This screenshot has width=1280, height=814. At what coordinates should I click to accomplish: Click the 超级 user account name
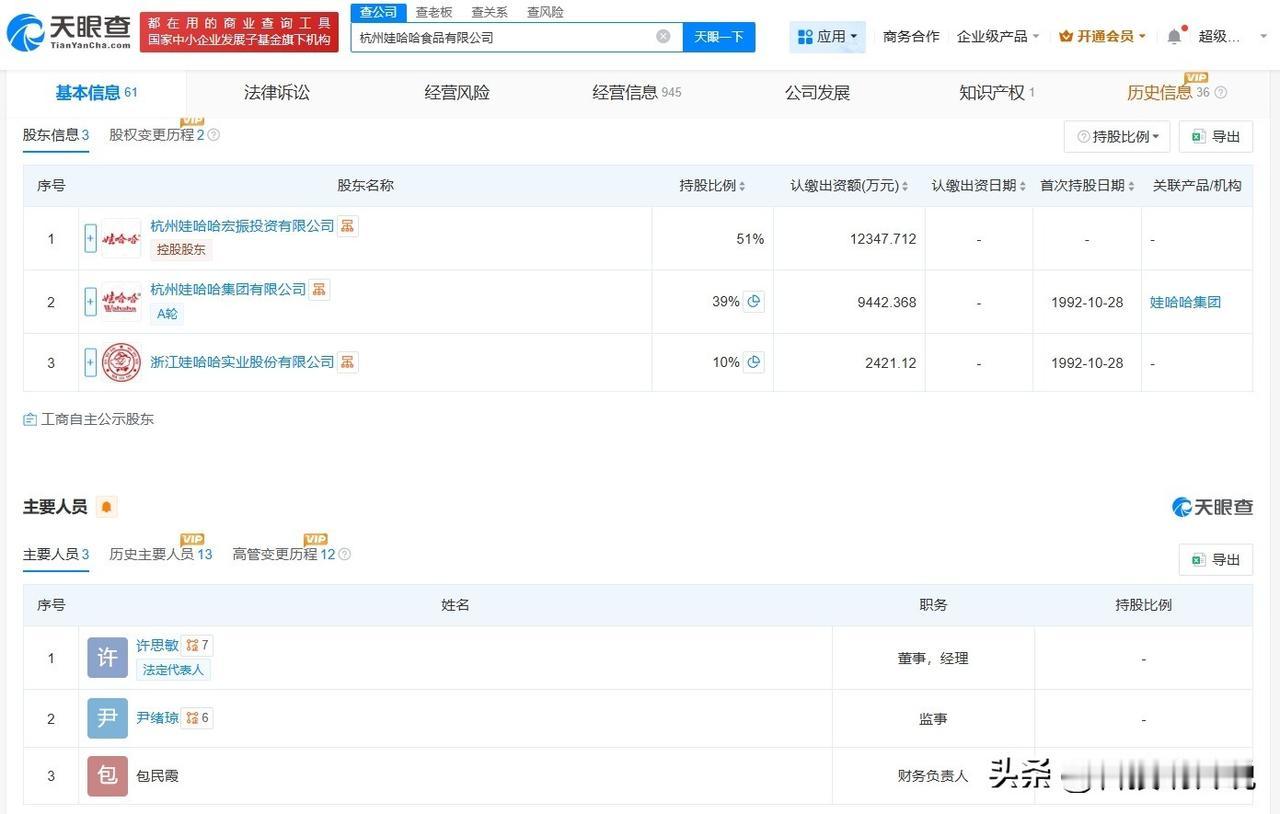pos(1220,37)
